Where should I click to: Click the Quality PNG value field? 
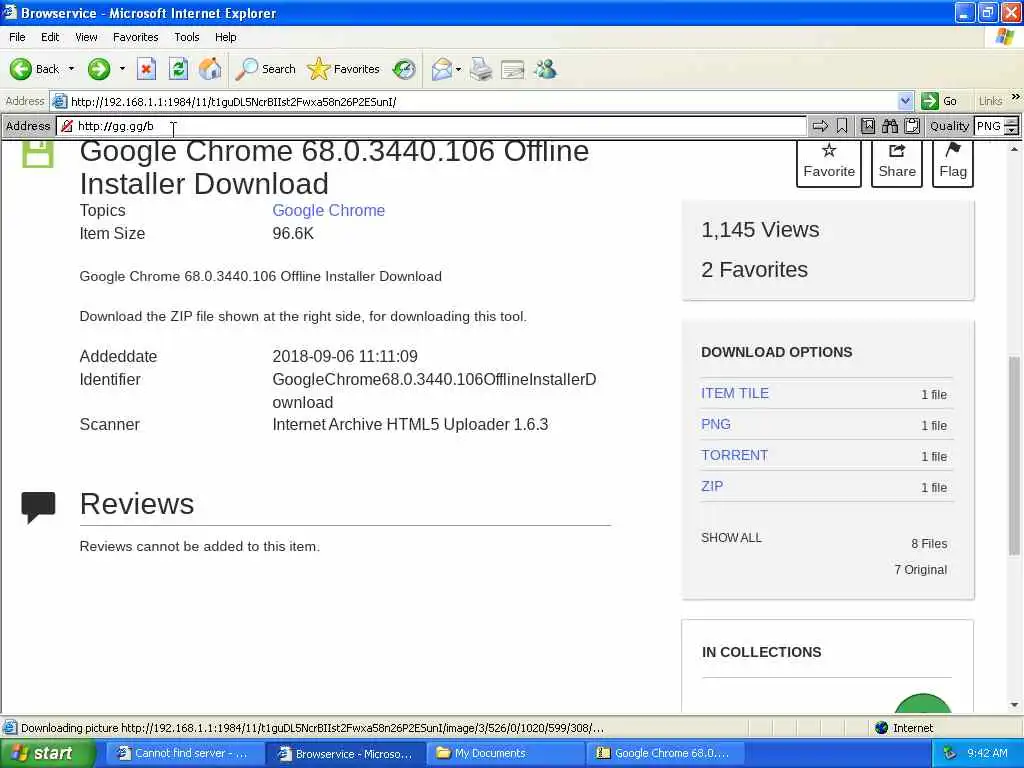coord(989,126)
